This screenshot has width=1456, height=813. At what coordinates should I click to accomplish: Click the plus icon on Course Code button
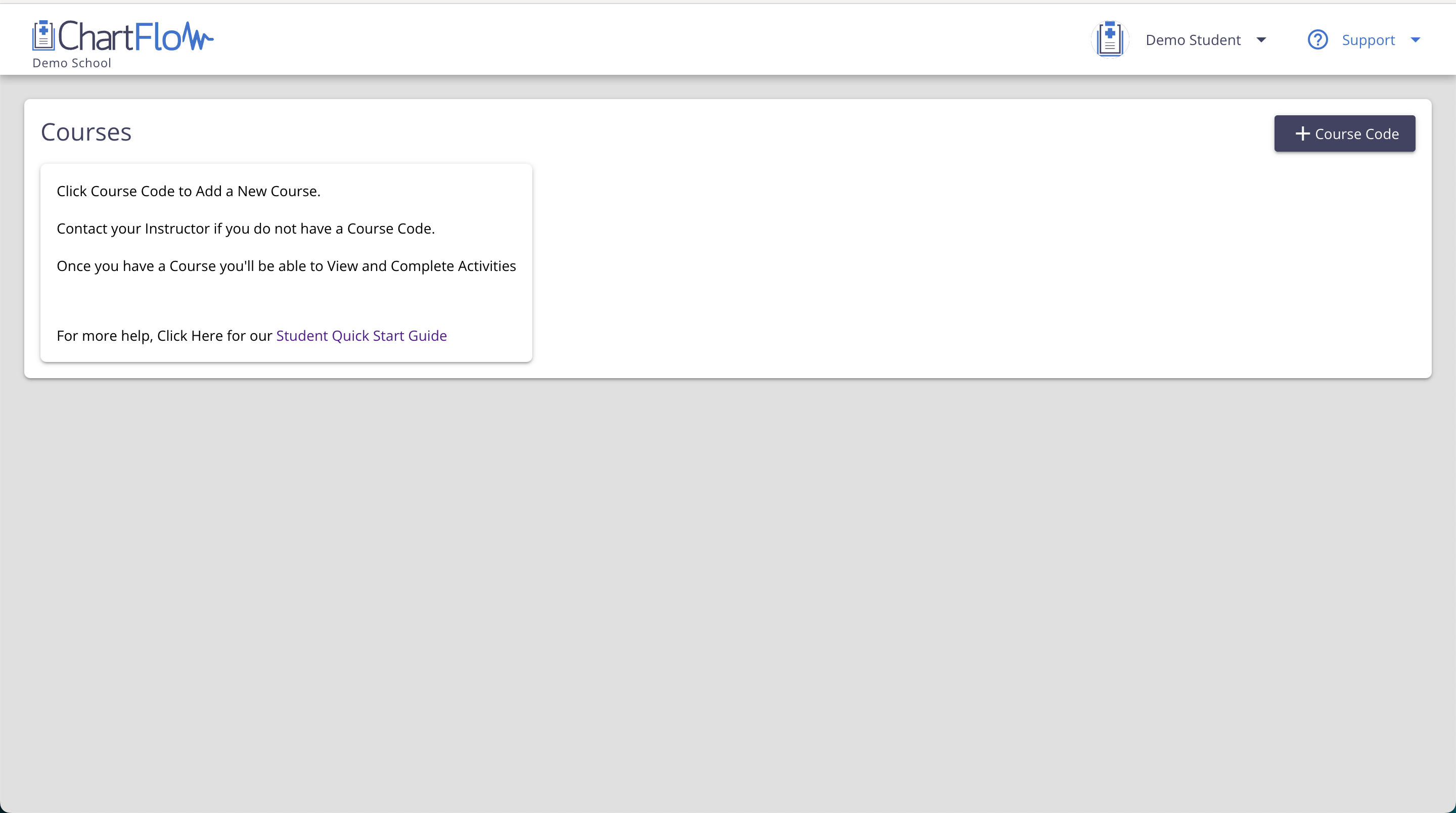point(1302,133)
